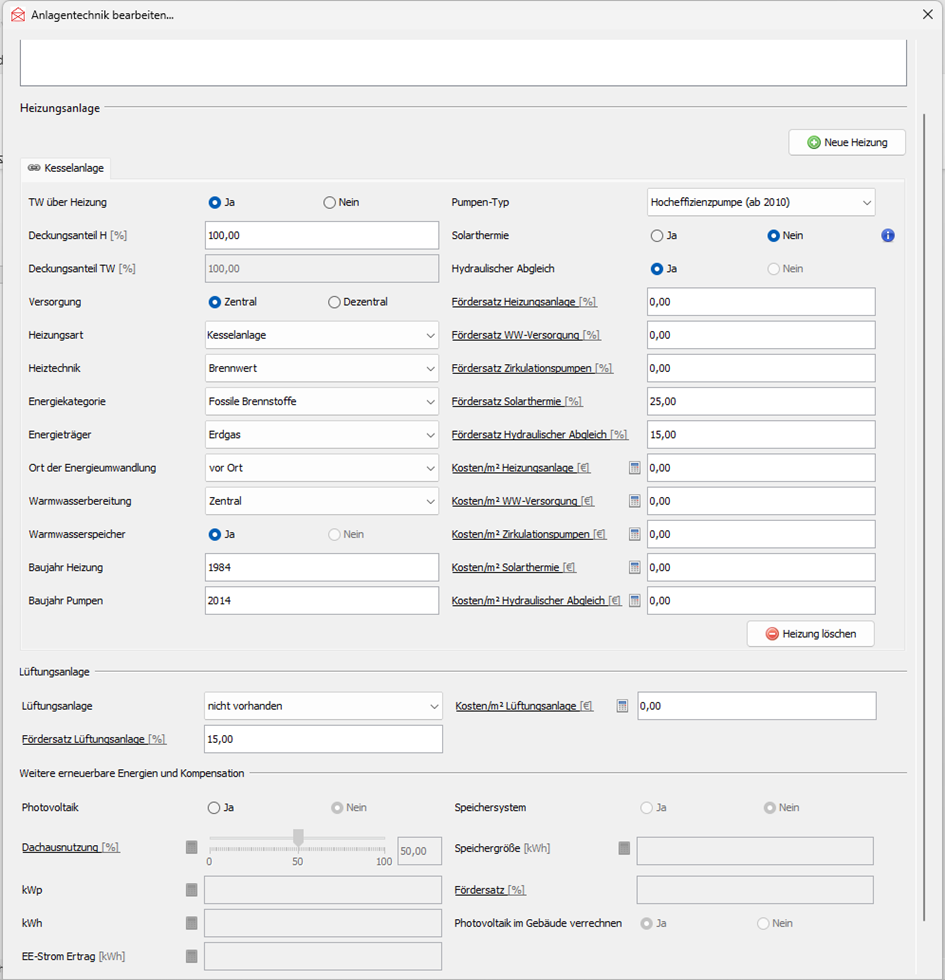This screenshot has height=980, width=945.
Task: Click the Neue Heizung button
Action: coord(846,143)
